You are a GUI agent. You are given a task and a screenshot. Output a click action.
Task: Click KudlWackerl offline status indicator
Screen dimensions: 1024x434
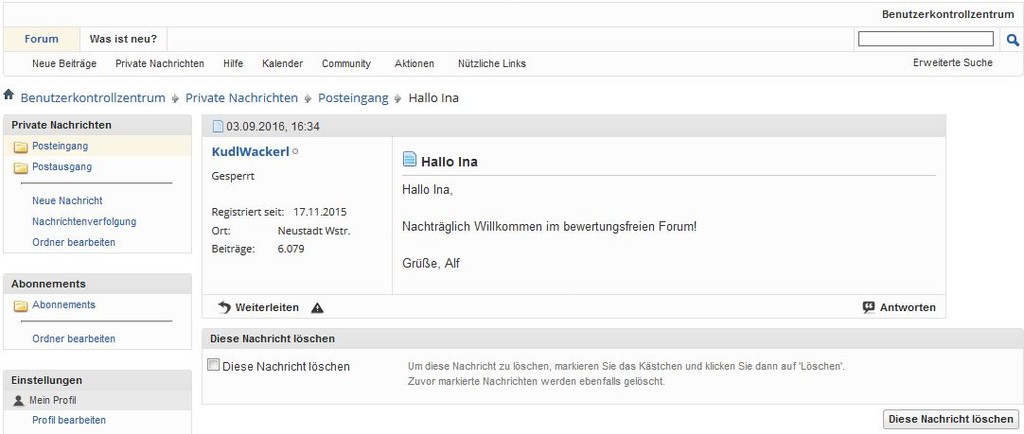tap(295, 151)
